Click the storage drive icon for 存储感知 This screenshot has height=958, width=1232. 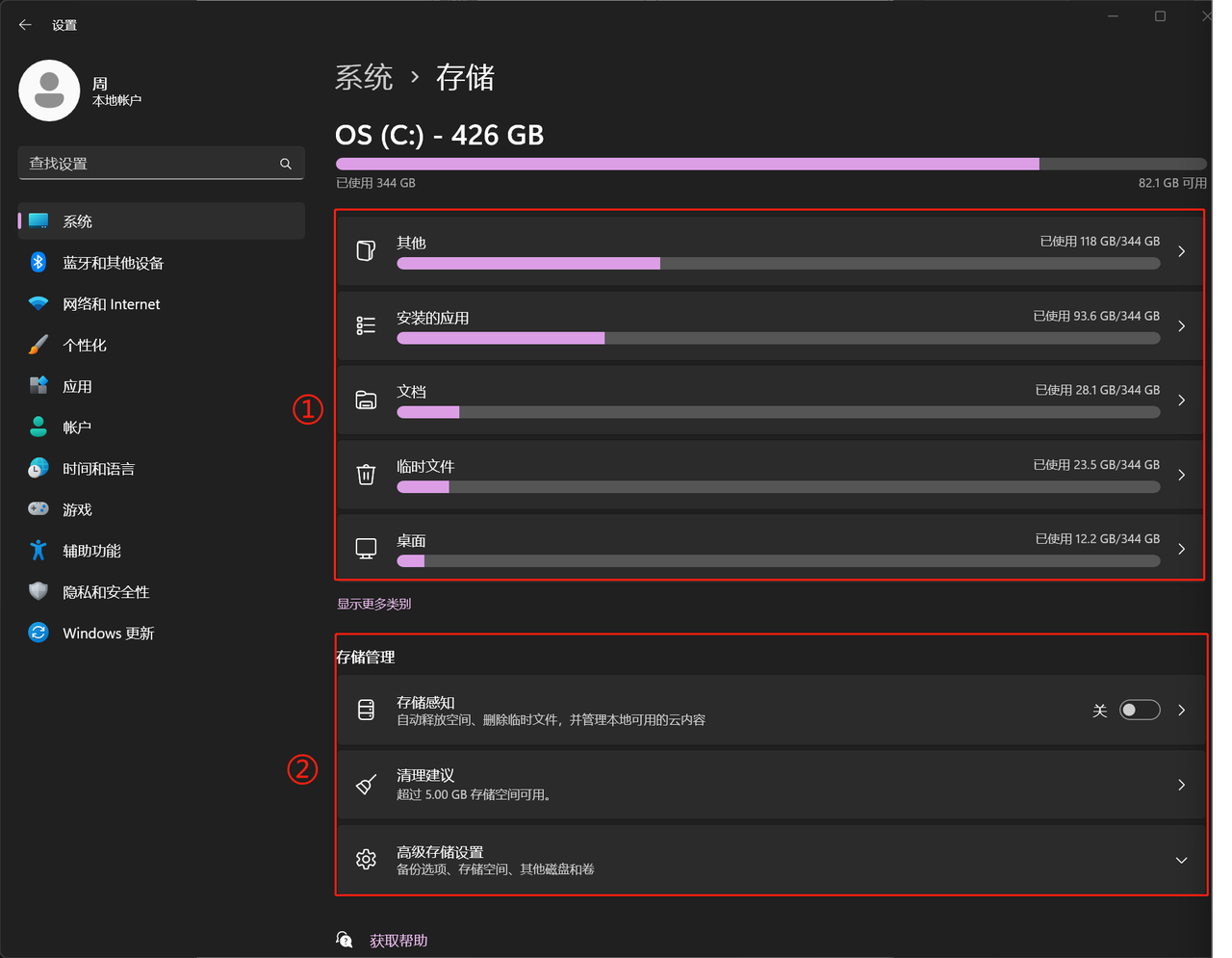click(366, 711)
